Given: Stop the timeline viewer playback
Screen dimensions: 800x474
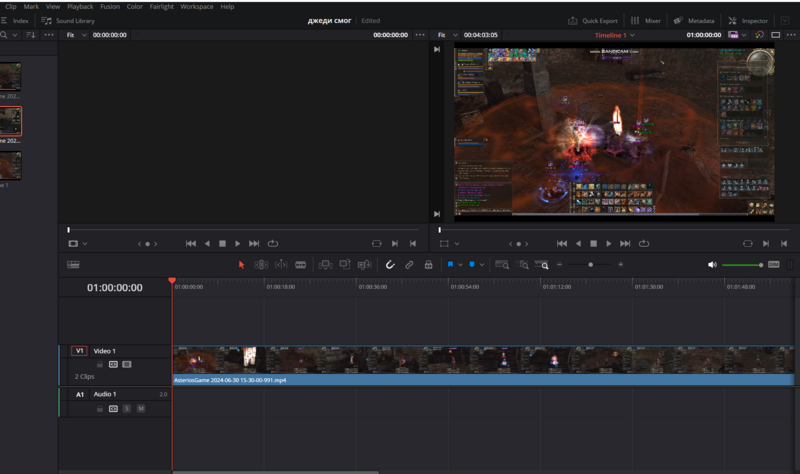Looking at the screenshot, I should coord(593,244).
